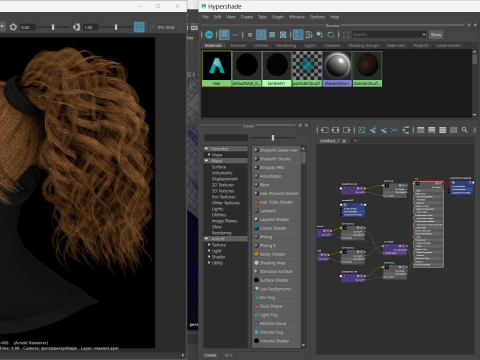Toggle the blue color management button in render view
The height and width of the screenshot is (360, 480).
click(x=139, y=27)
